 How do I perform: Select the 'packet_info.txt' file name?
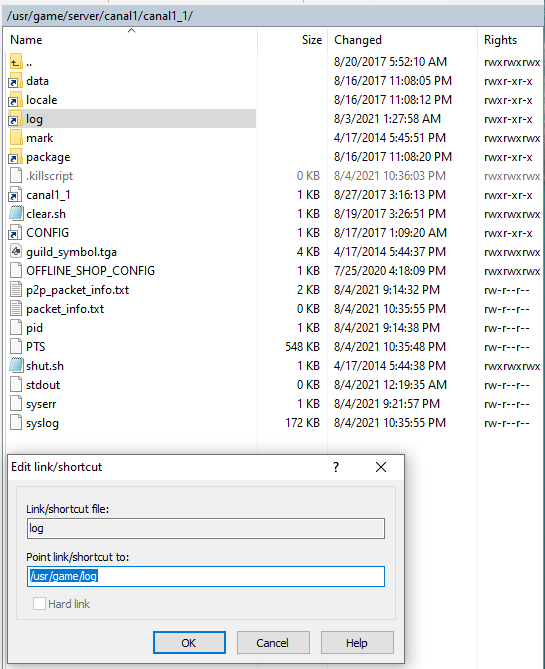click(x=65, y=309)
